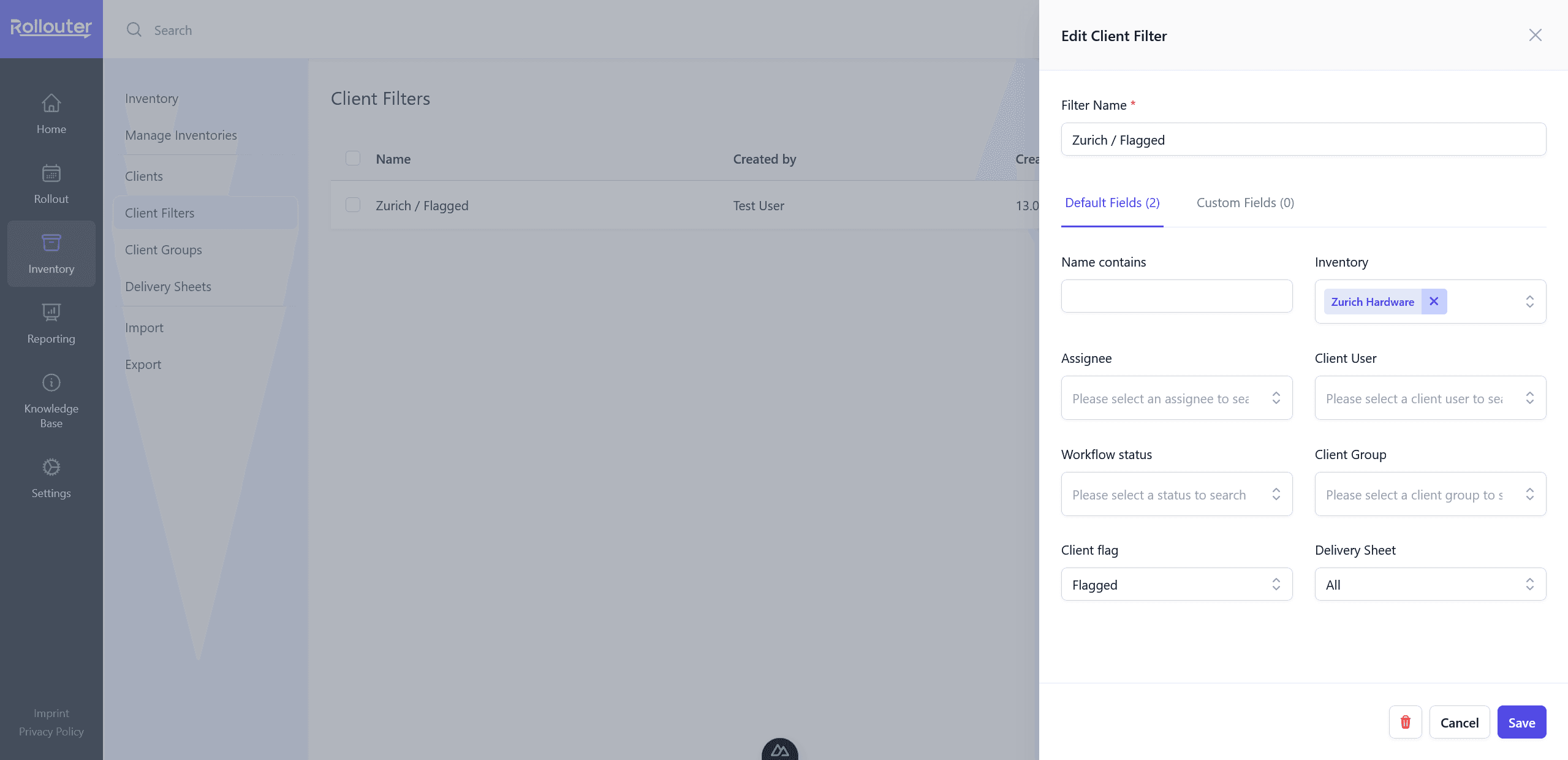Open Client Groups in submenu
1568x760 pixels.
(x=163, y=250)
